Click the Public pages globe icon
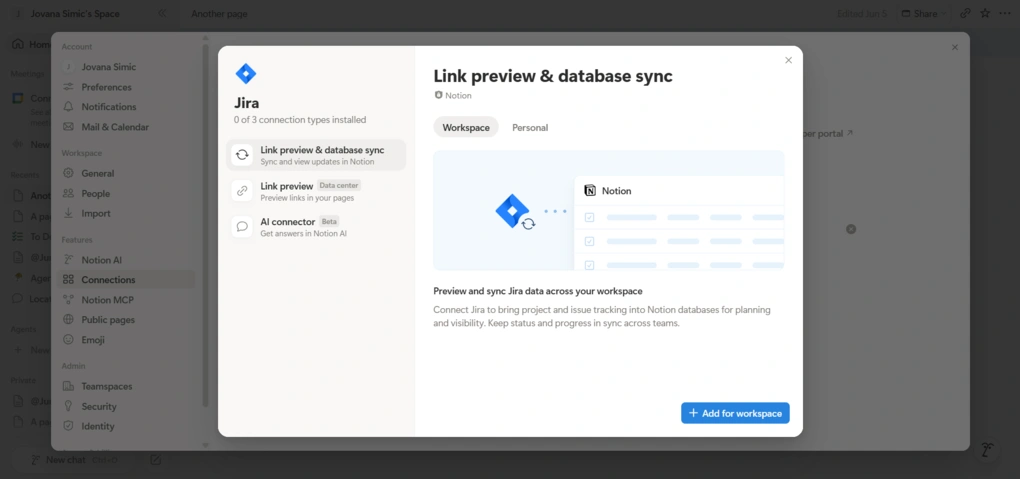The image size is (1020, 479). (x=68, y=320)
